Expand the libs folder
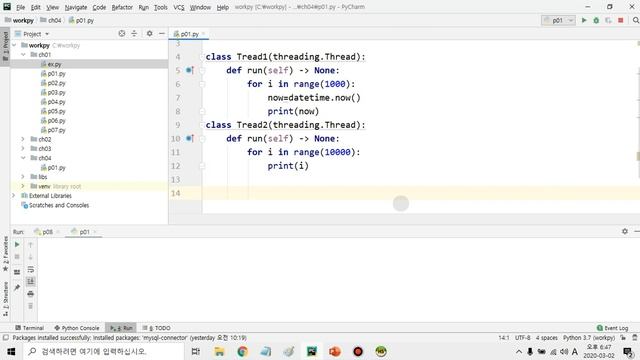640x360 pixels. click(x=23, y=177)
